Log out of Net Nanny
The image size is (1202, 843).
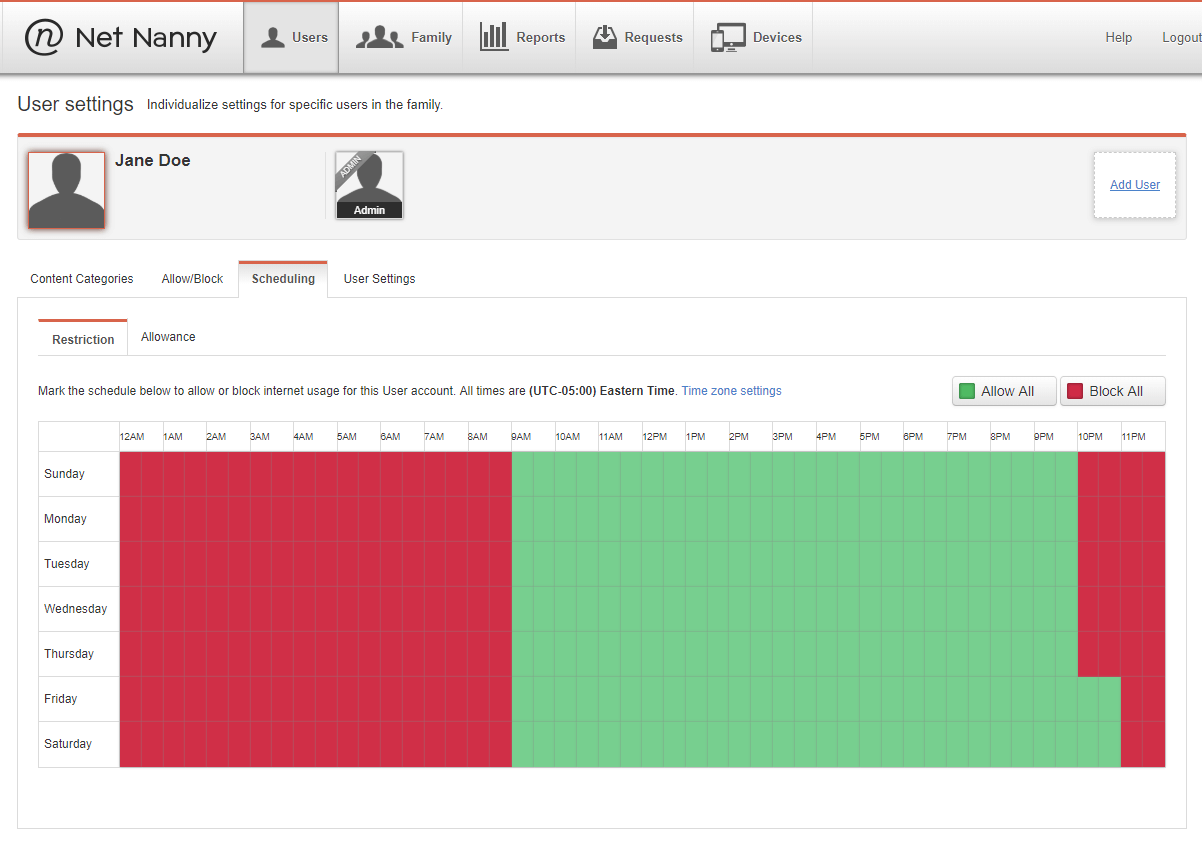point(1182,38)
